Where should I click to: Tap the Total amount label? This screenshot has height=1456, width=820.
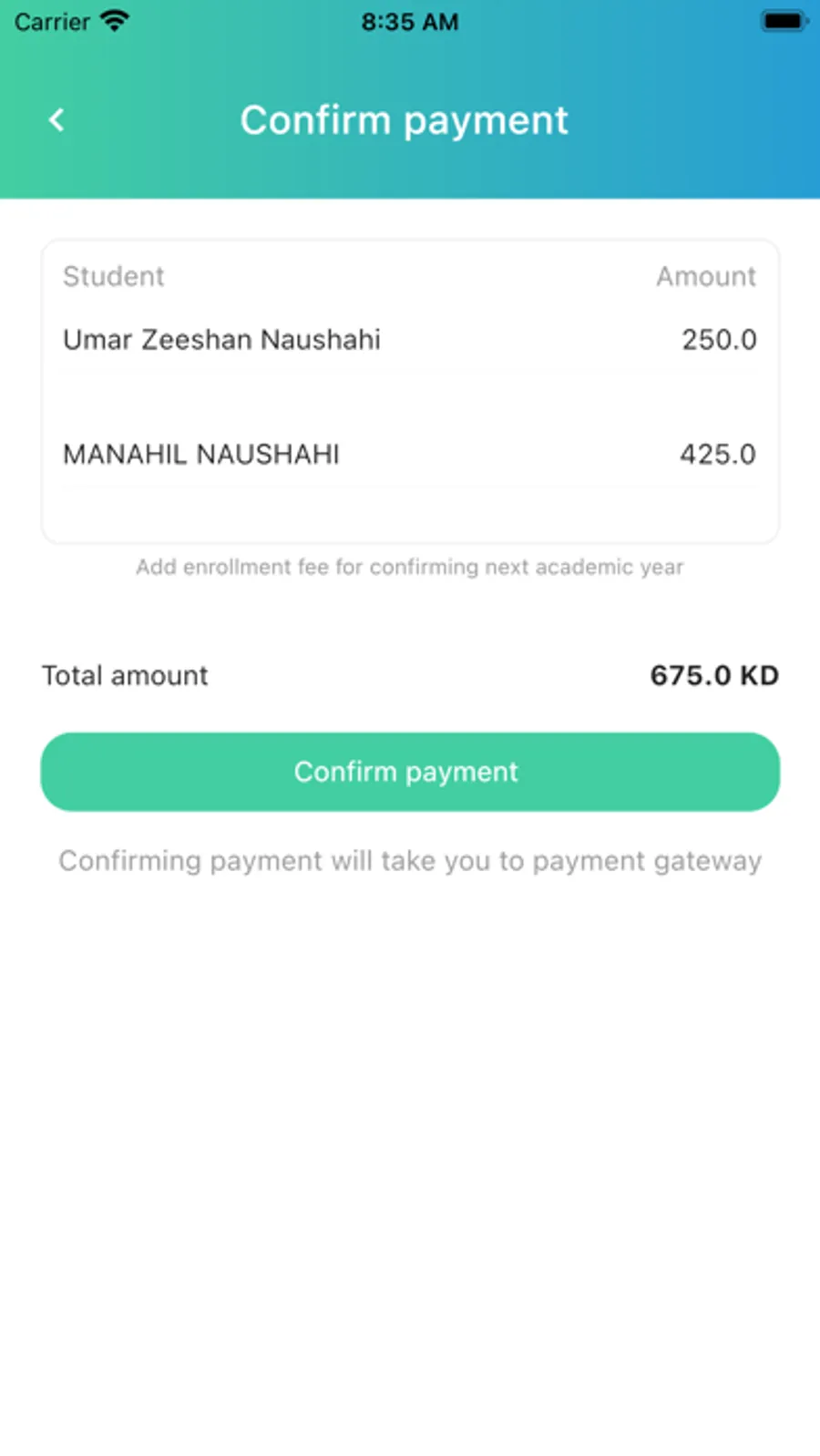tap(125, 675)
